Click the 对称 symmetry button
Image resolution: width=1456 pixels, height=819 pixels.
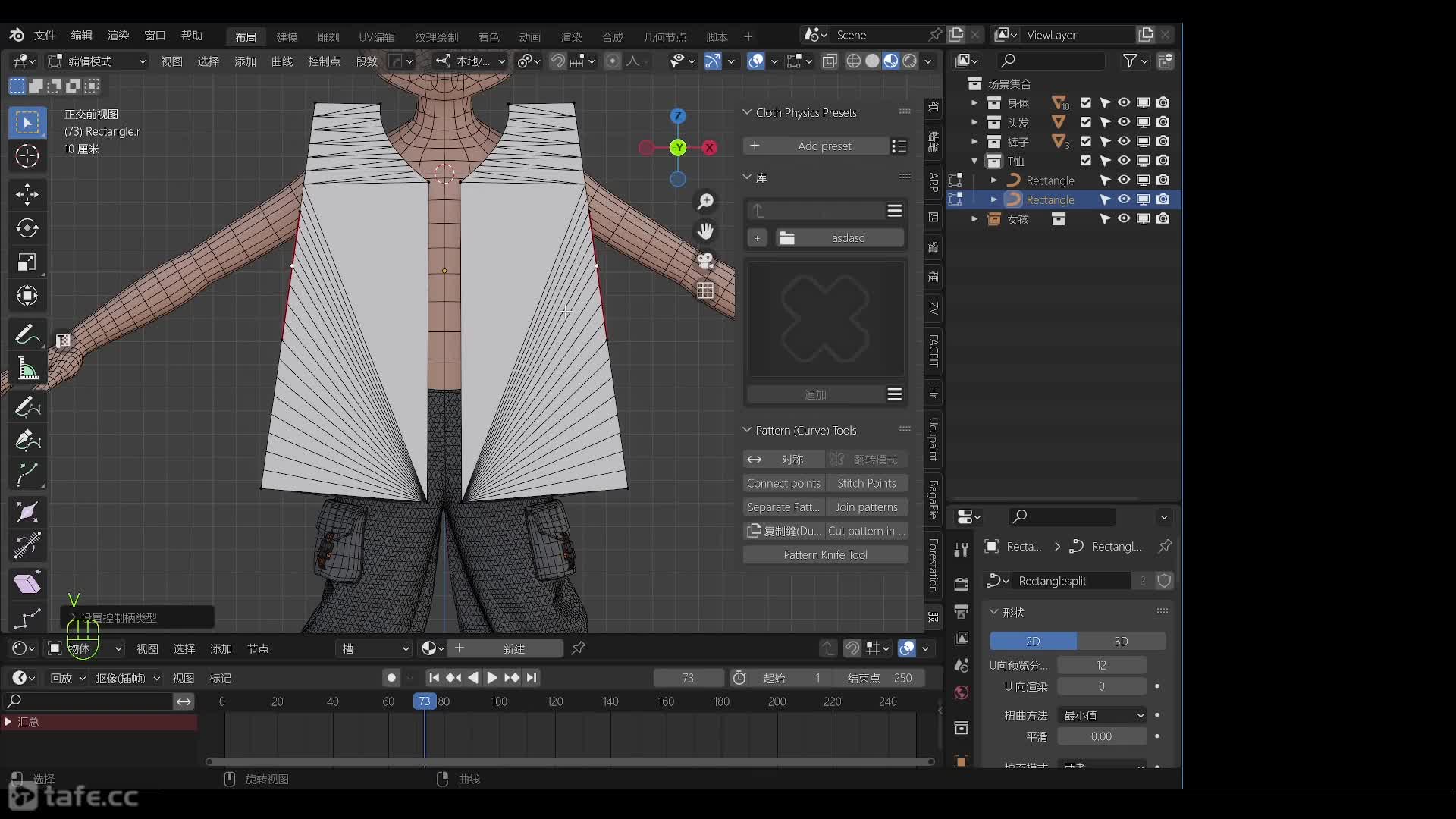783,460
